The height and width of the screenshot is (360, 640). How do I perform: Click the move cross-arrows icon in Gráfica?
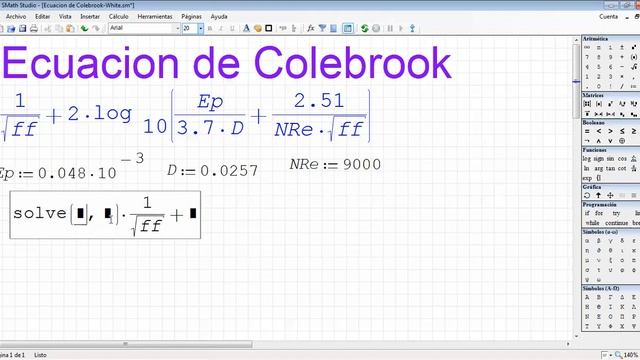pos(610,196)
